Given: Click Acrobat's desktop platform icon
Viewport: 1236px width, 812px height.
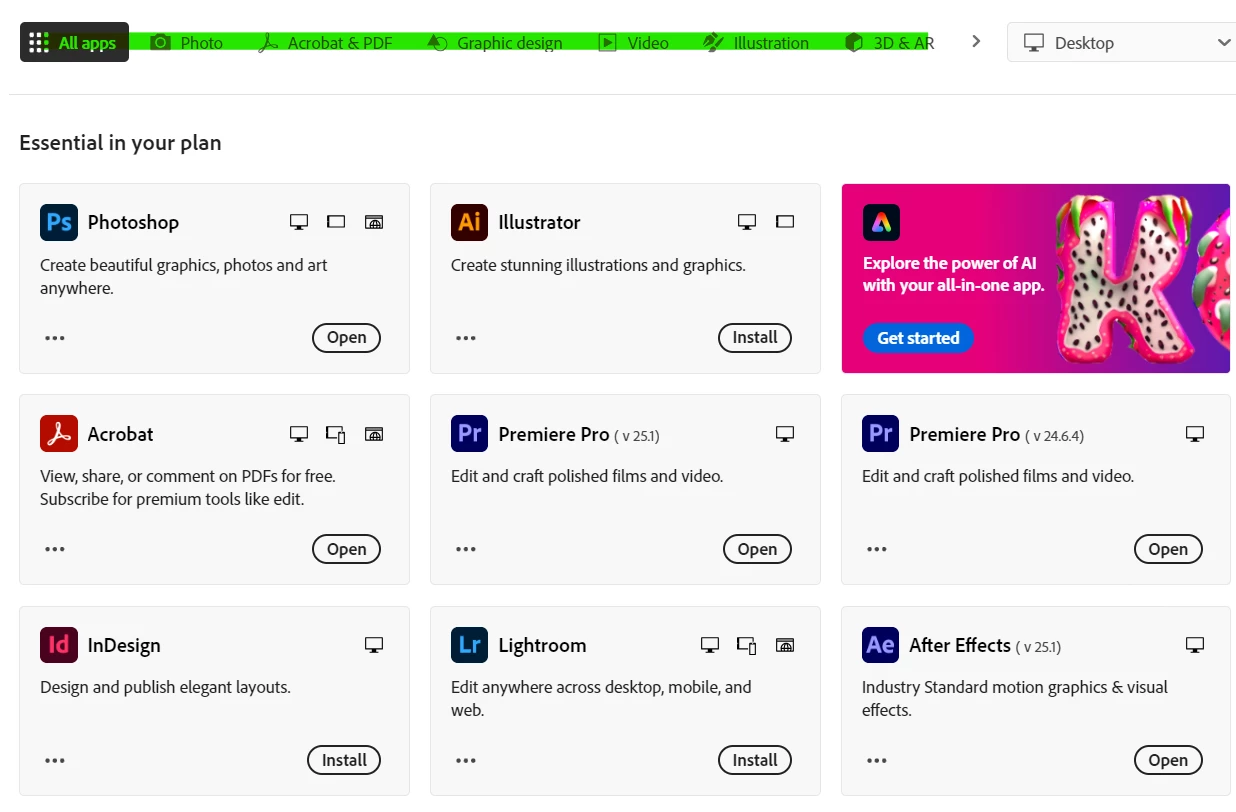Looking at the screenshot, I should pos(299,434).
